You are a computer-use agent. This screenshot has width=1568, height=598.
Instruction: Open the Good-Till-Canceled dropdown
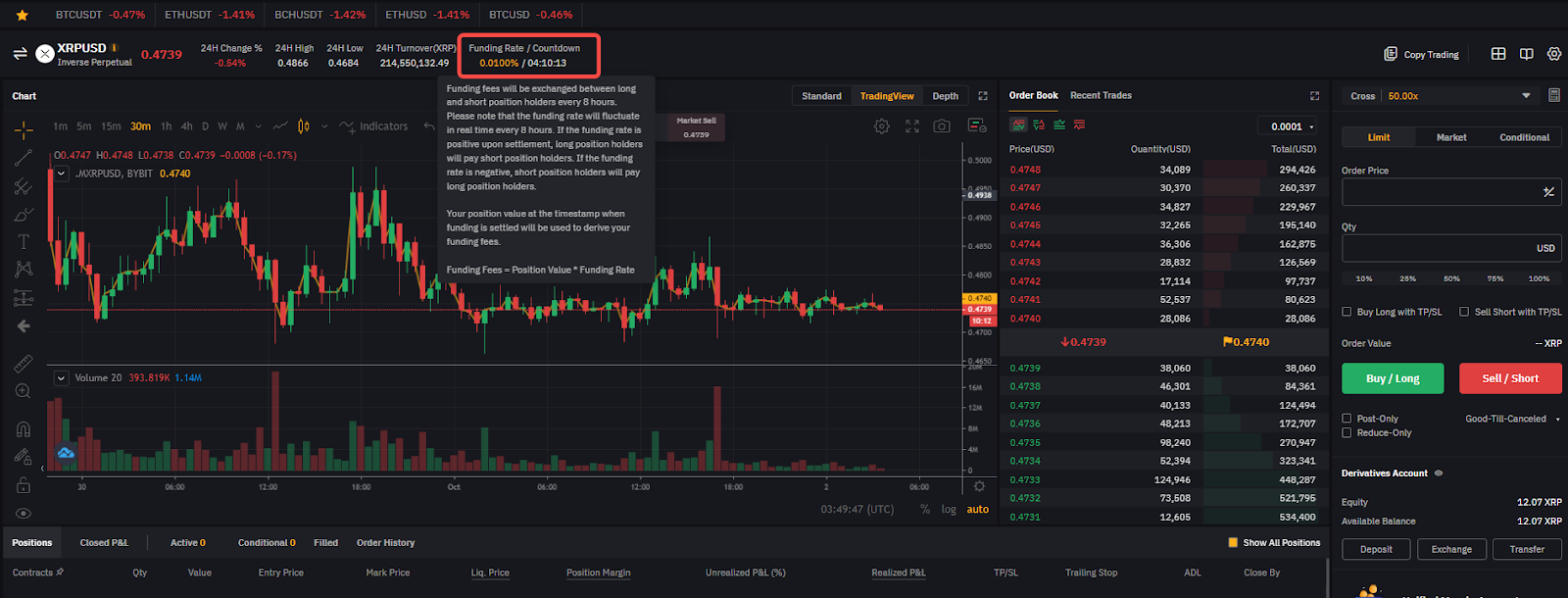(1512, 419)
